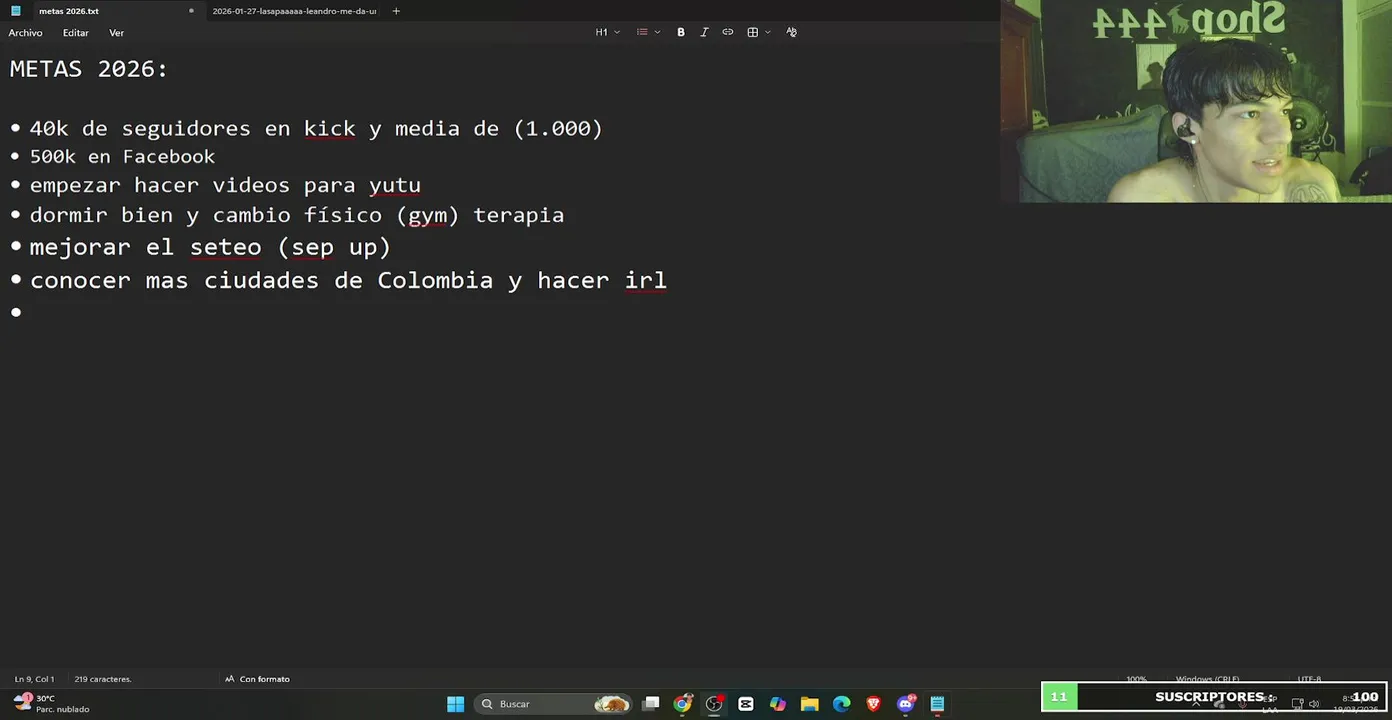Open the Archivo menu
The width and height of the screenshot is (1392, 720).
click(25, 33)
